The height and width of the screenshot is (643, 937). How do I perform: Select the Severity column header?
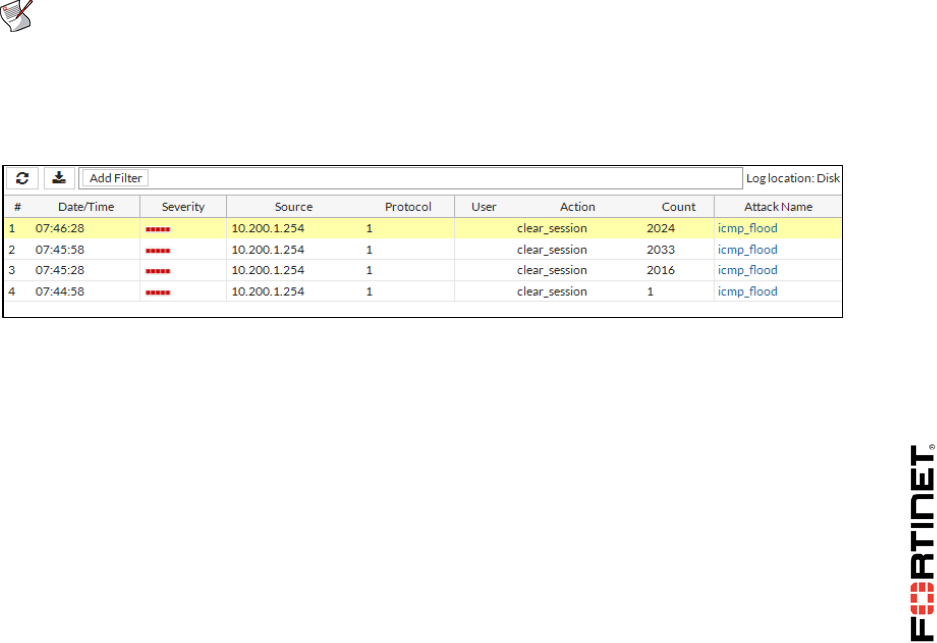[183, 207]
